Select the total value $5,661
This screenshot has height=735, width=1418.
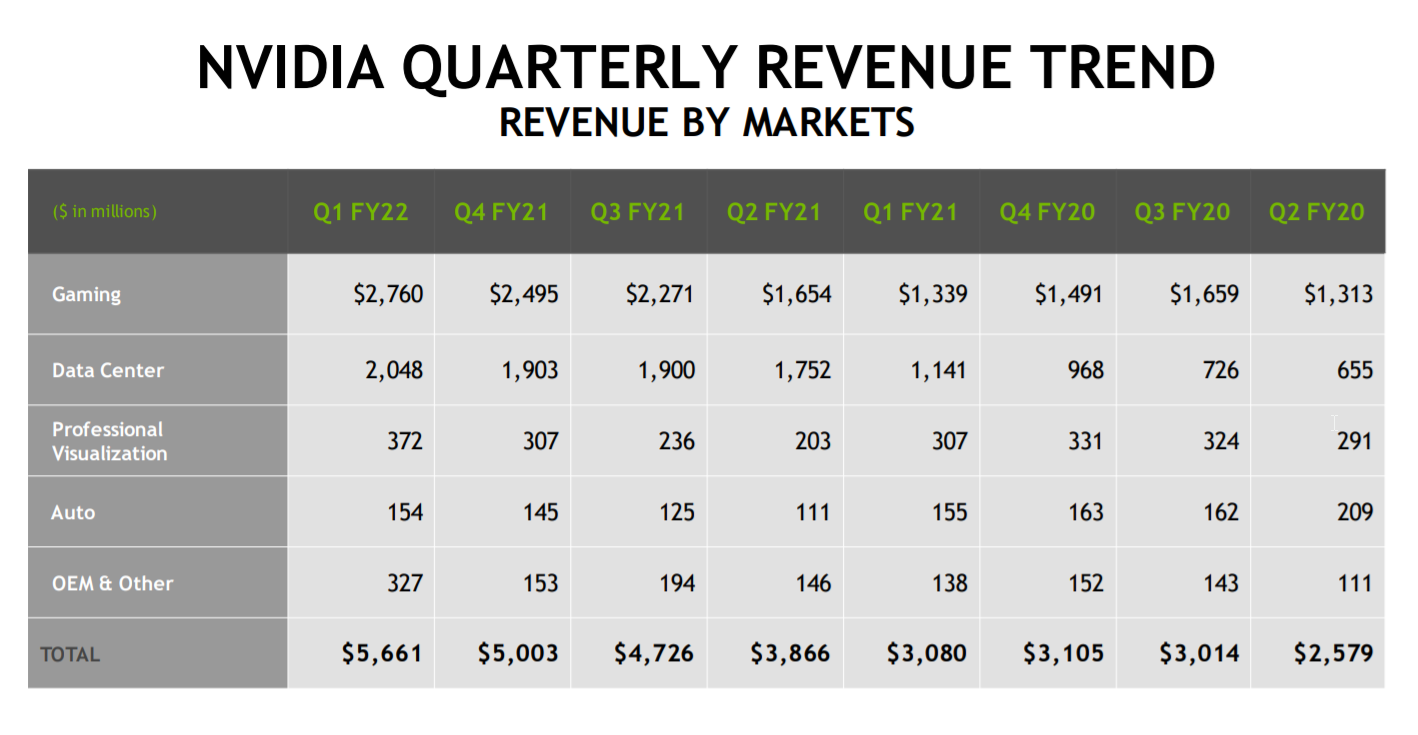tap(381, 654)
